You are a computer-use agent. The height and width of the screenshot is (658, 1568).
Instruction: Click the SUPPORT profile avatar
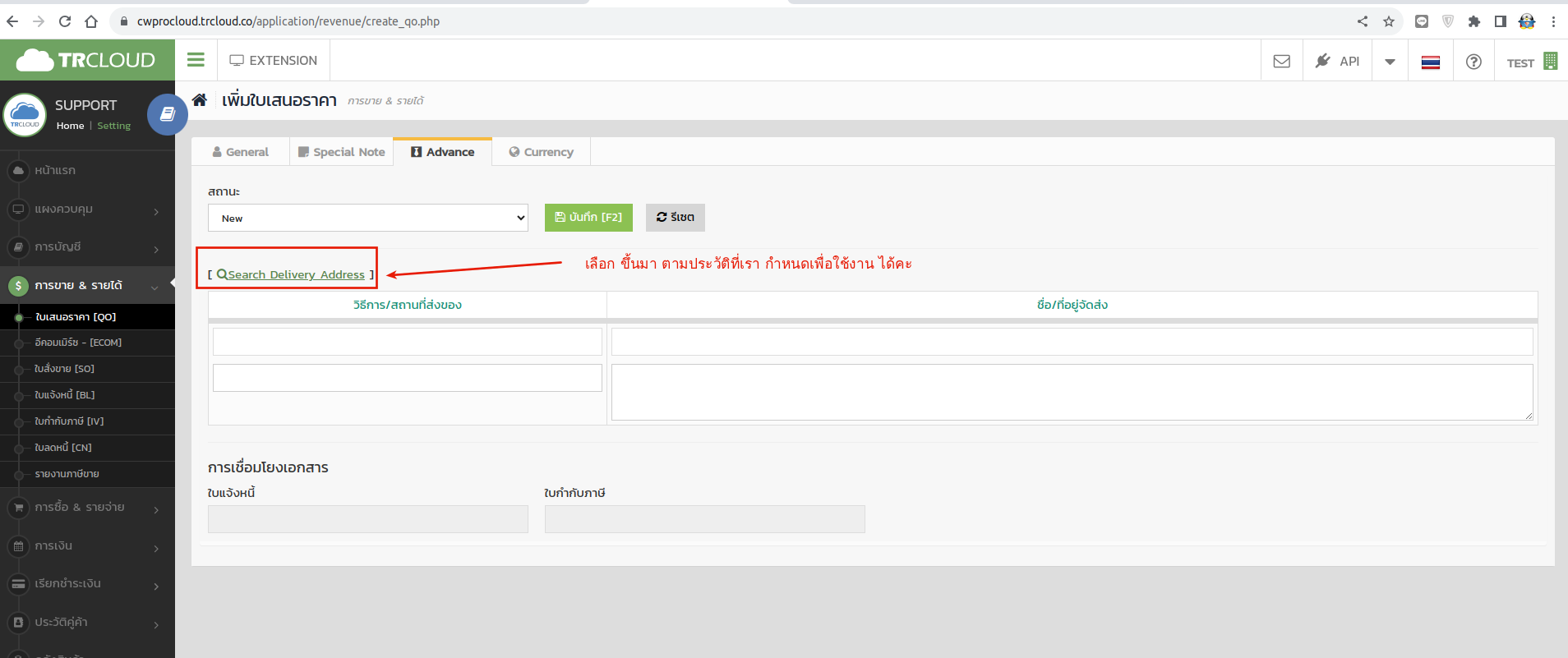click(25, 114)
